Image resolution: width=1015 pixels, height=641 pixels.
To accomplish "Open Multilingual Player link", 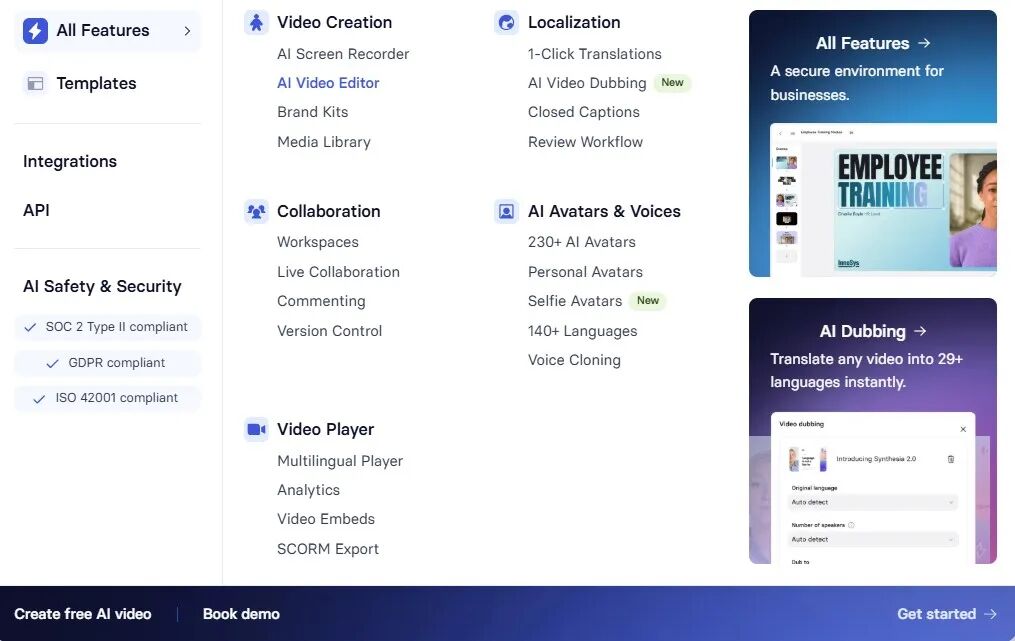I will point(340,461).
